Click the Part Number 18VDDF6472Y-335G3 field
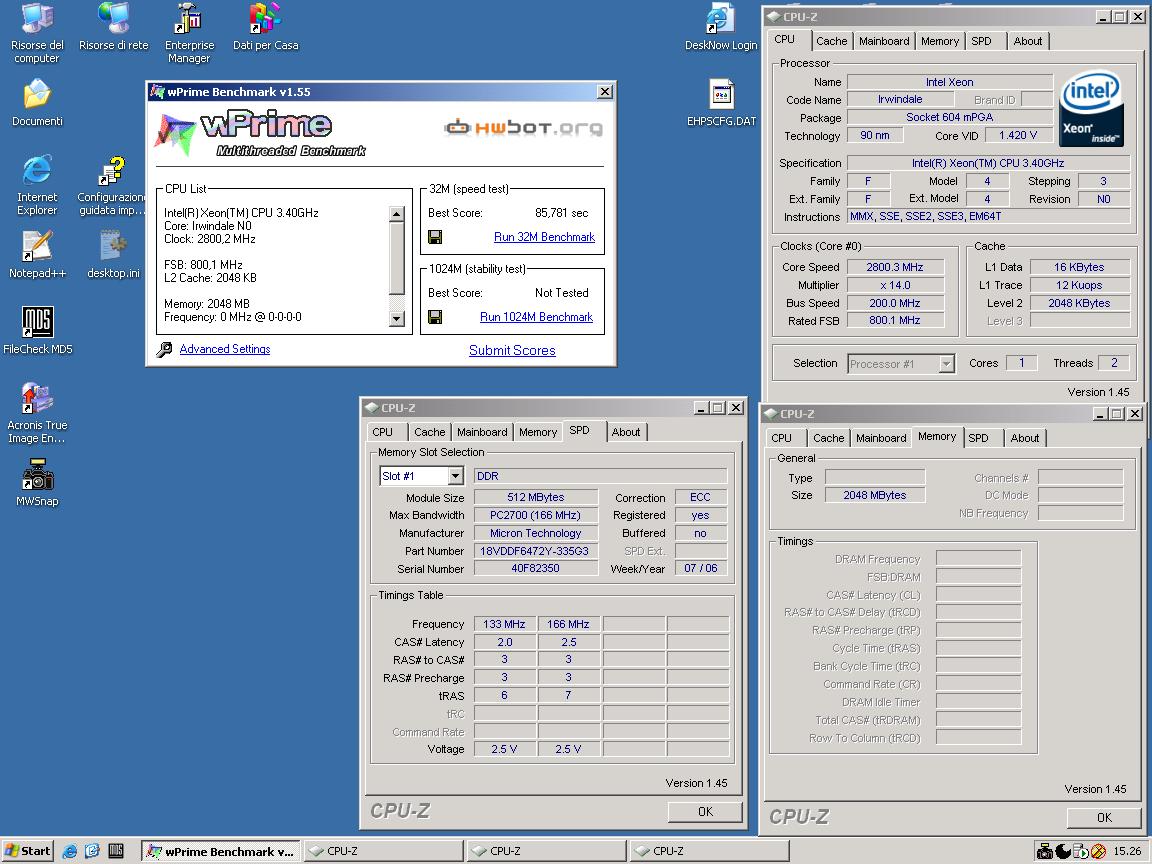This screenshot has height=864, width=1152. 535,551
